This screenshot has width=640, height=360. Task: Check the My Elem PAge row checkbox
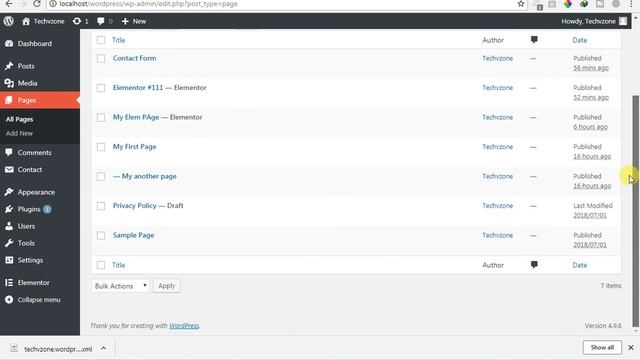point(101,118)
